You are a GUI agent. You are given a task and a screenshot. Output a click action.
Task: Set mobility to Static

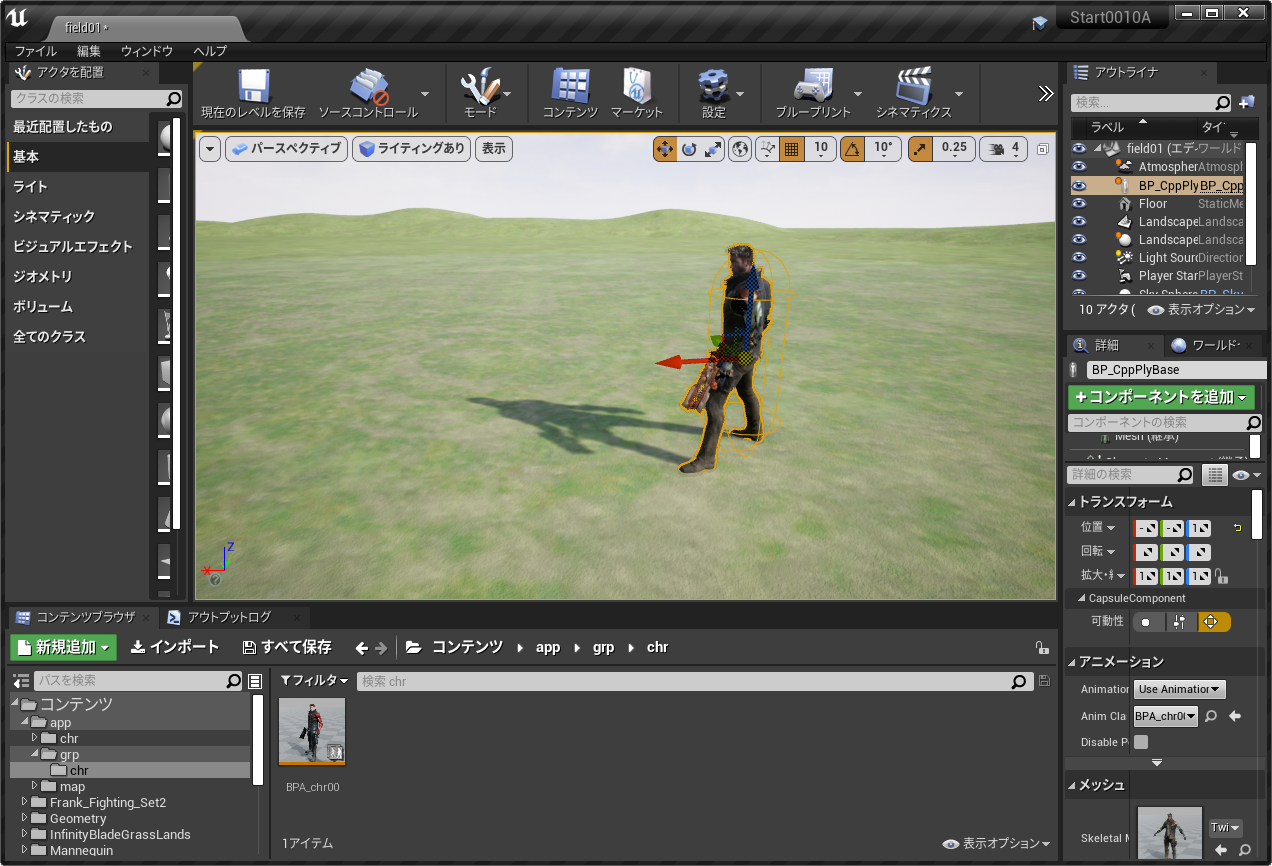[x=1149, y=621]
